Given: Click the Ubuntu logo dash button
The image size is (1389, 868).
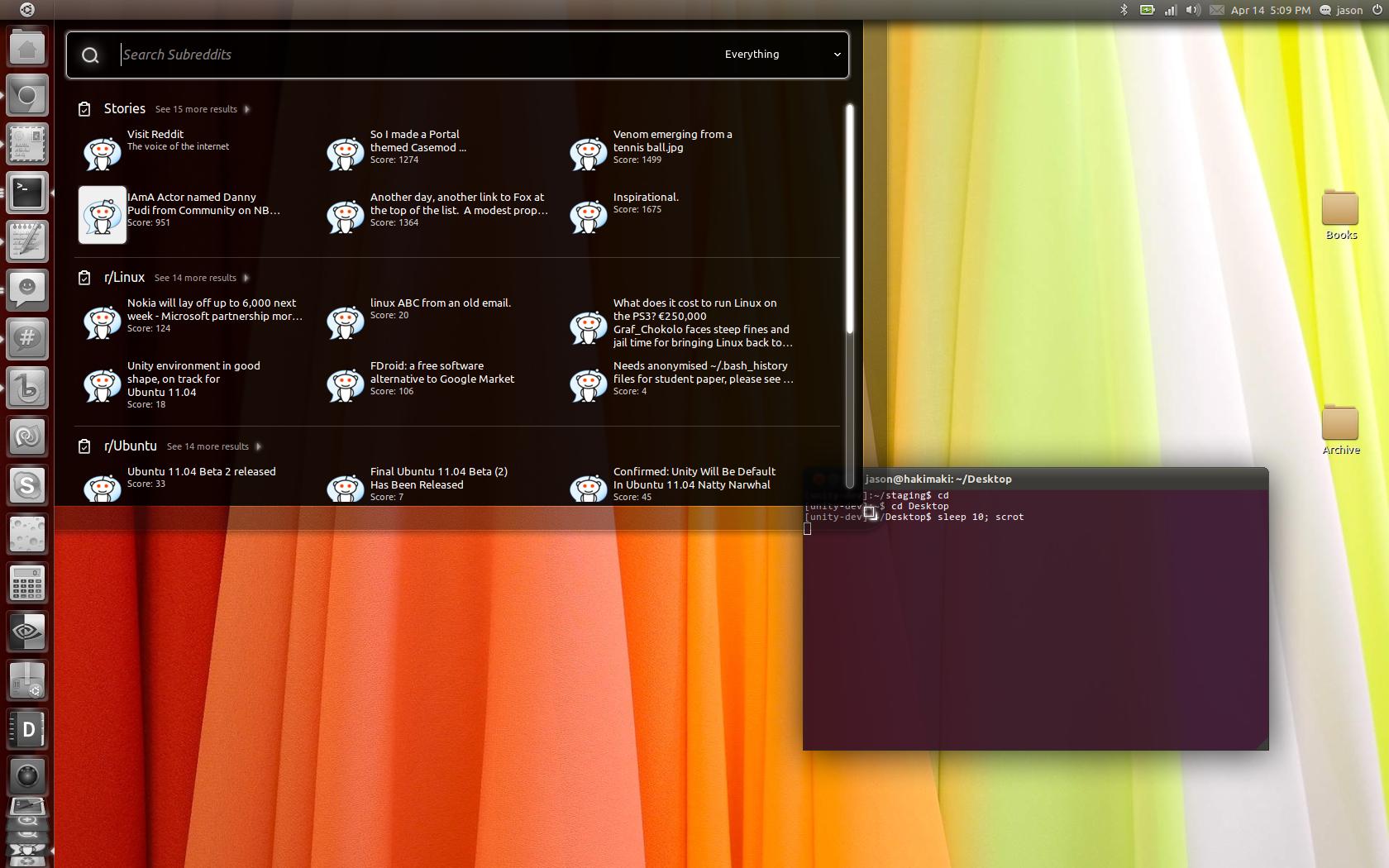Looking at the screenshot, I should tap(26, 10).
